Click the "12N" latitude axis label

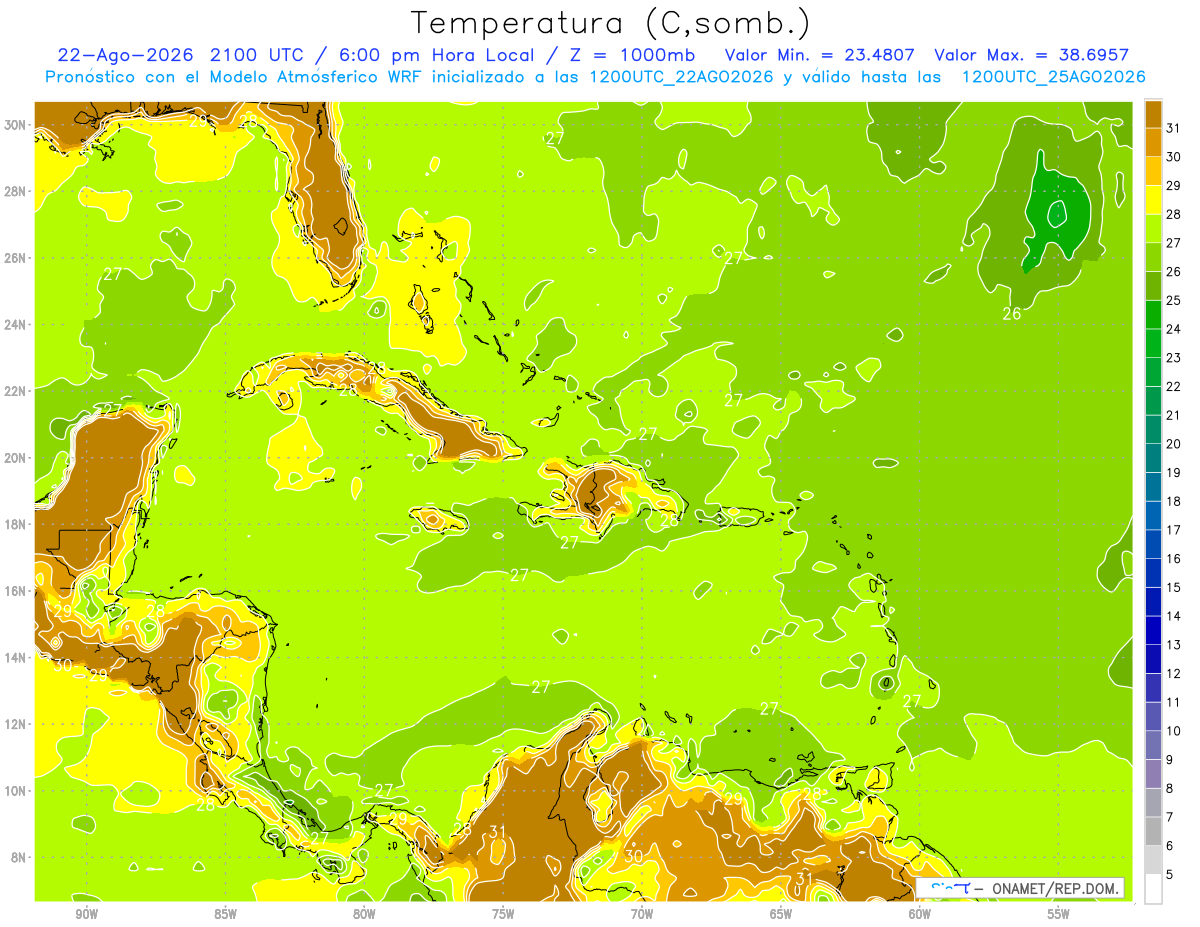click(x=15, y=724)
